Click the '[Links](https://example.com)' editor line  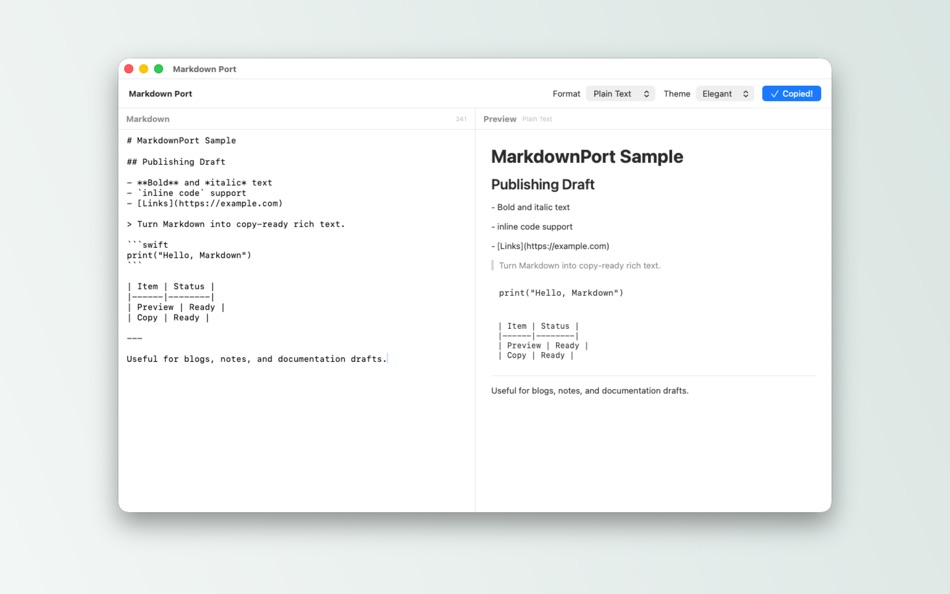pos(205,203)
